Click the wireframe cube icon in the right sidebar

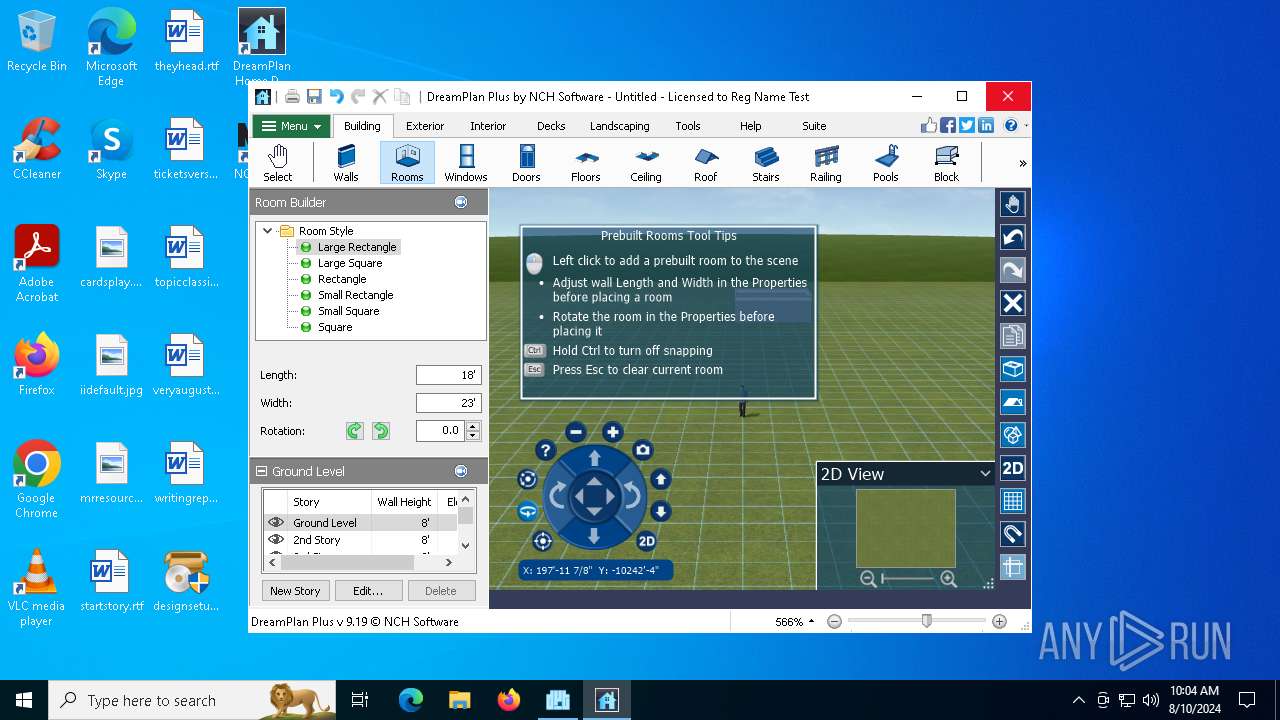[x=1013, y=435]
